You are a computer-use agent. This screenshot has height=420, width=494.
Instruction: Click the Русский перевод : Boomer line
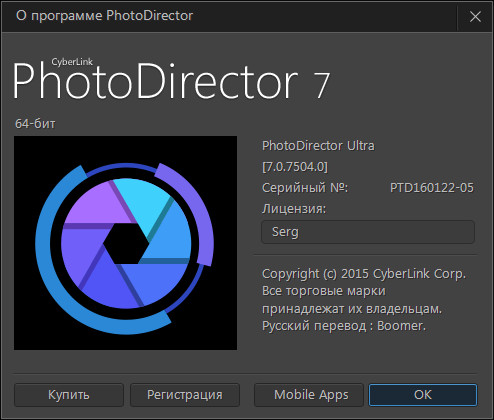(x=344, y=326)
